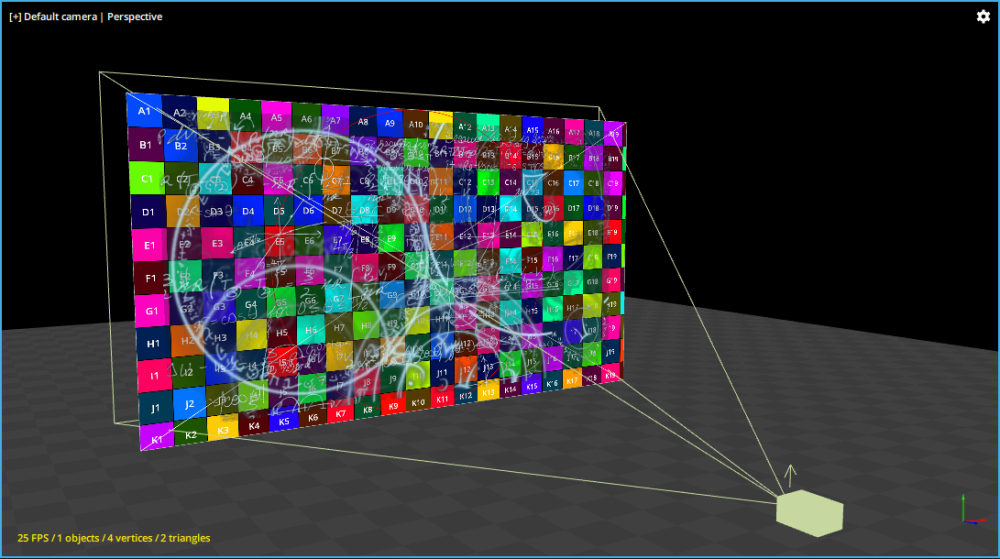Click the J1 grid cell
The height and width of the screenshot is (559, 1000).
[156, 408]
